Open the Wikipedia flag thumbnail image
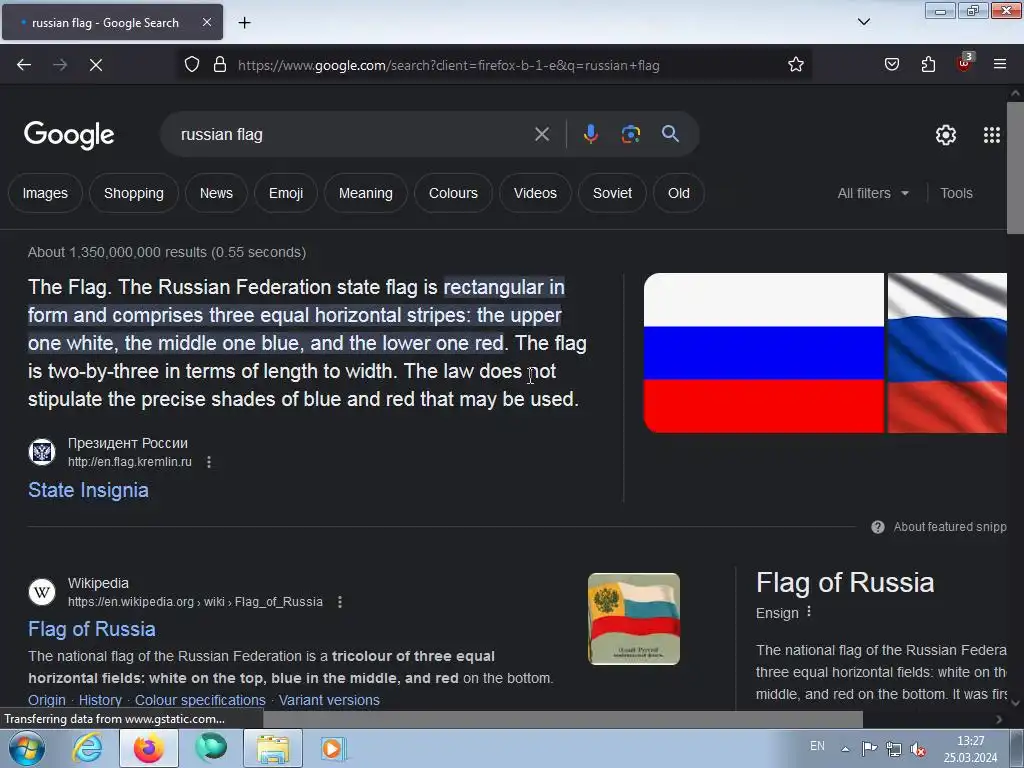 (x=633, y=619)
